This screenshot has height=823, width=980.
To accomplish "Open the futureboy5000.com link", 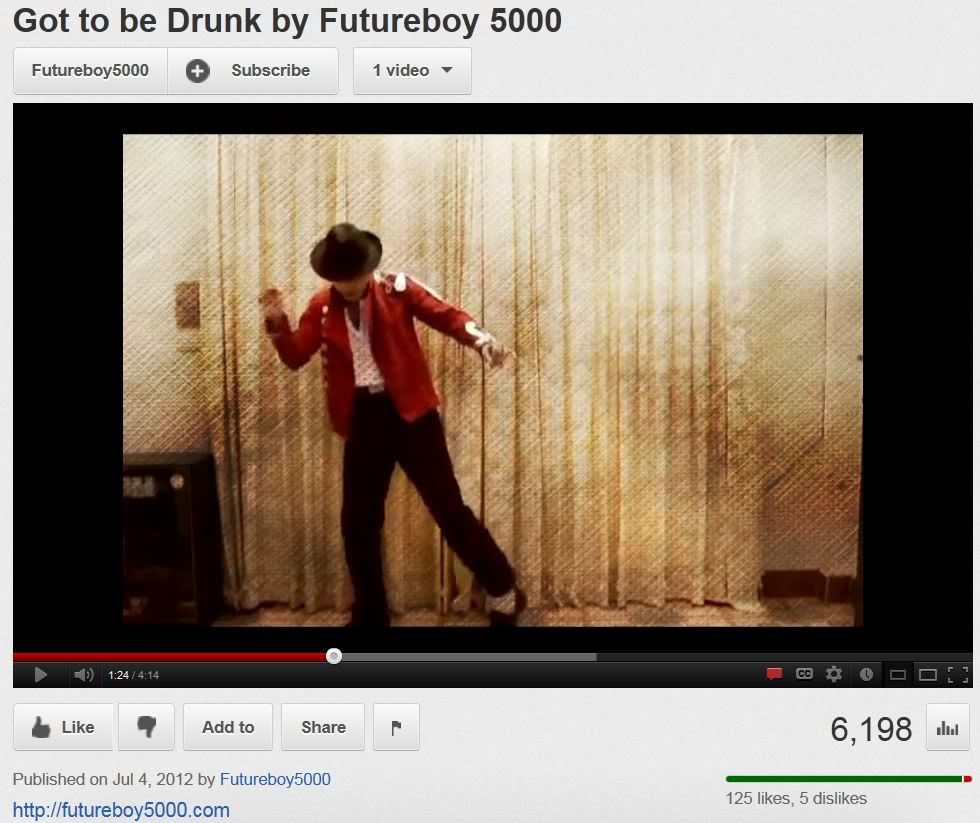I will pos(121,810).
